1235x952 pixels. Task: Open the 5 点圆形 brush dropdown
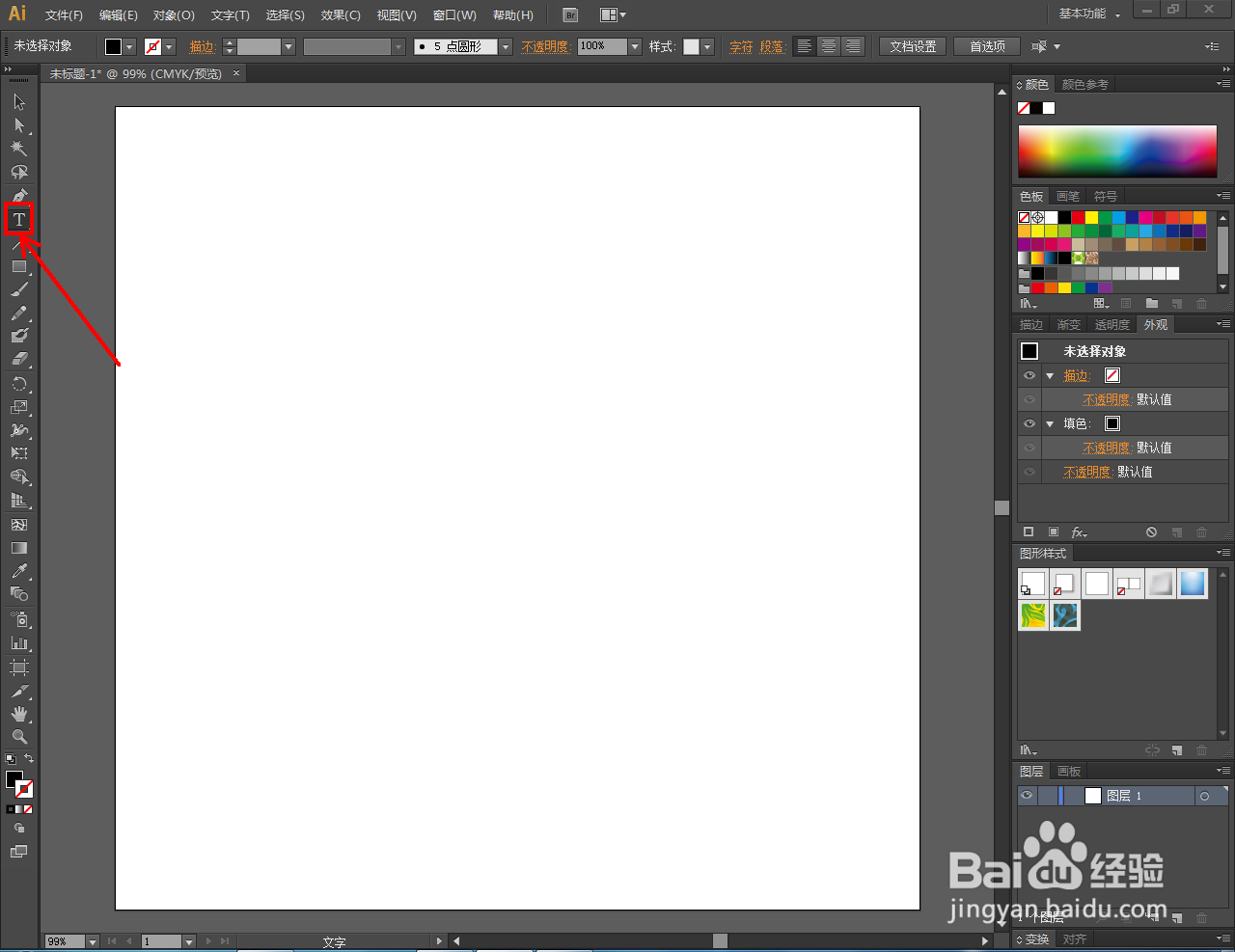(x=506, y=46)
